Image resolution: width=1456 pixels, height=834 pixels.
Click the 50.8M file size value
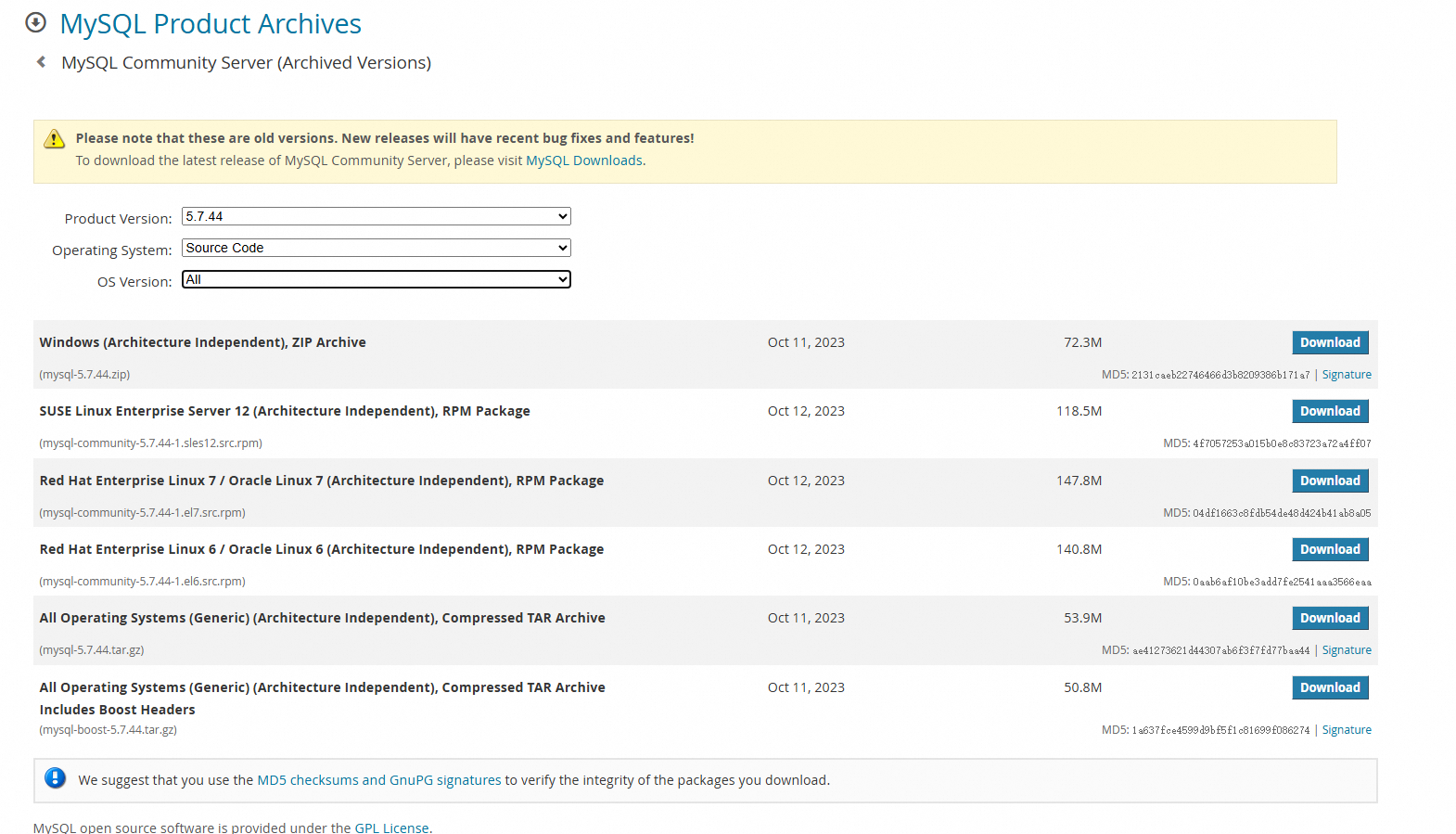coord(1082,687)
